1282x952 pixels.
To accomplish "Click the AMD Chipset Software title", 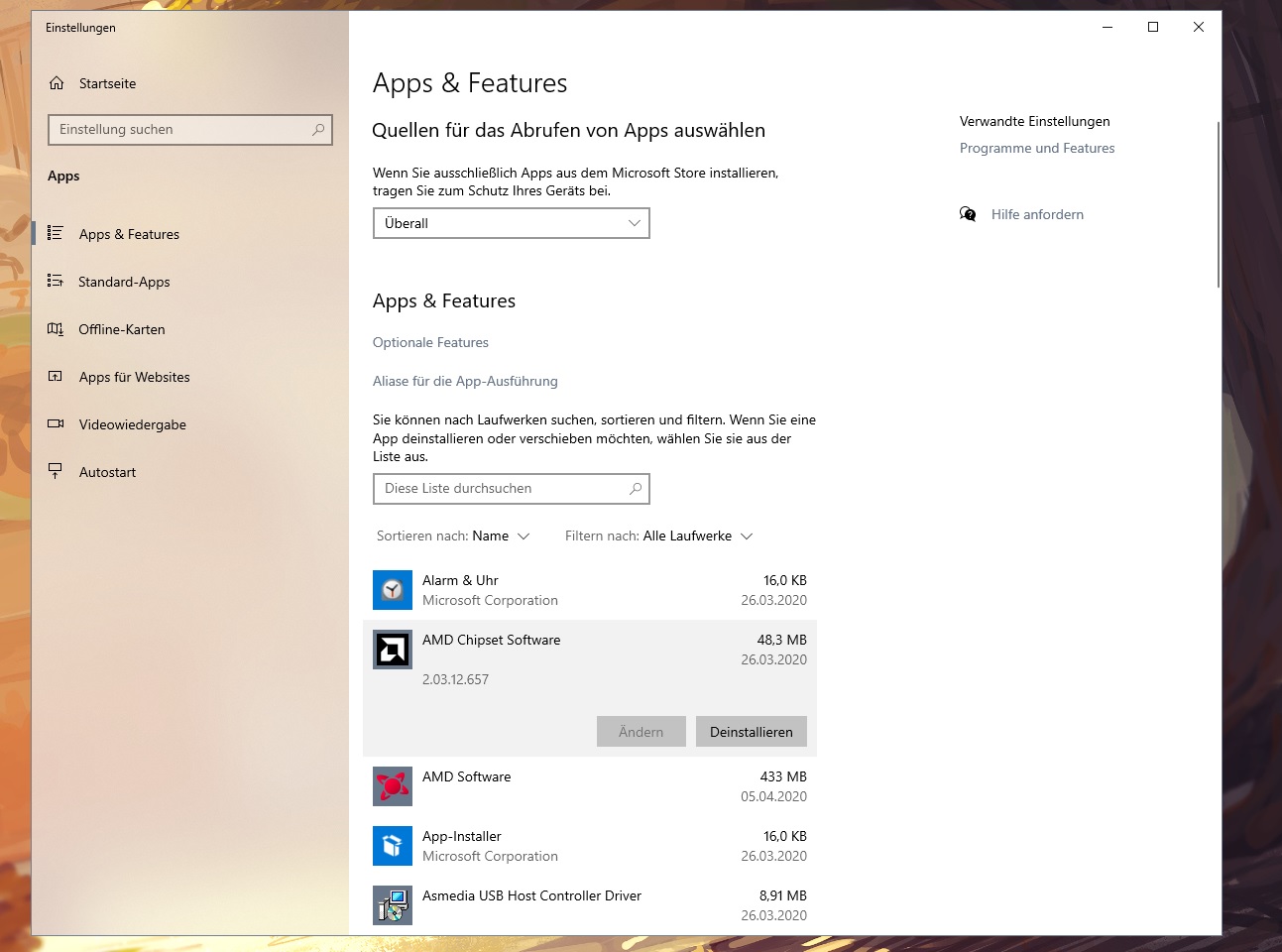I will pyautogui.click(x=492, y=640).
